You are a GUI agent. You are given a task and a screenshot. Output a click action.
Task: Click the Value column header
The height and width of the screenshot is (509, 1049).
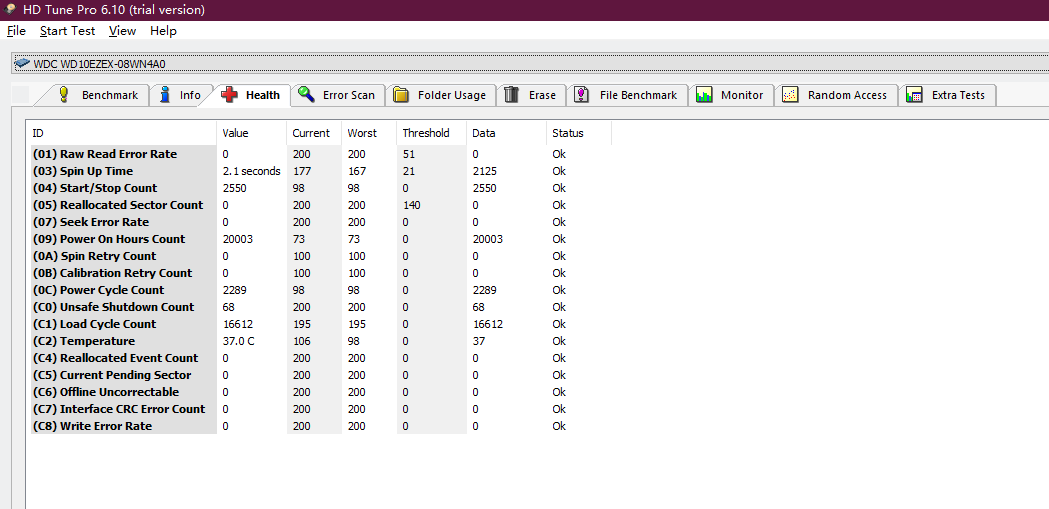[x=252, y=133]
